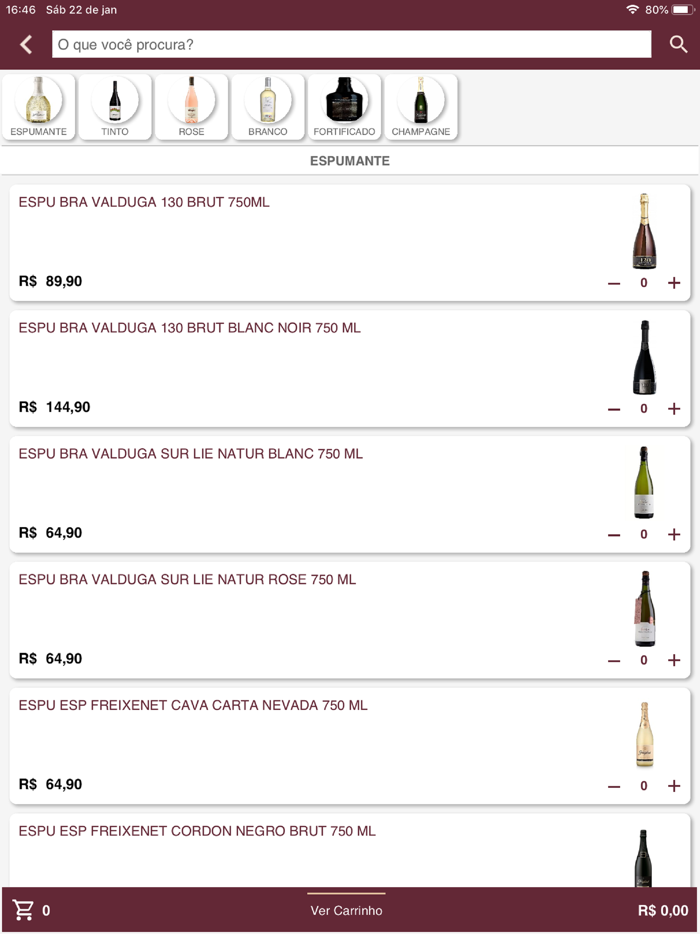This screenshot has height=934, width=700.
Task: Go back using the arrow icon
Action: click(24, 44)
